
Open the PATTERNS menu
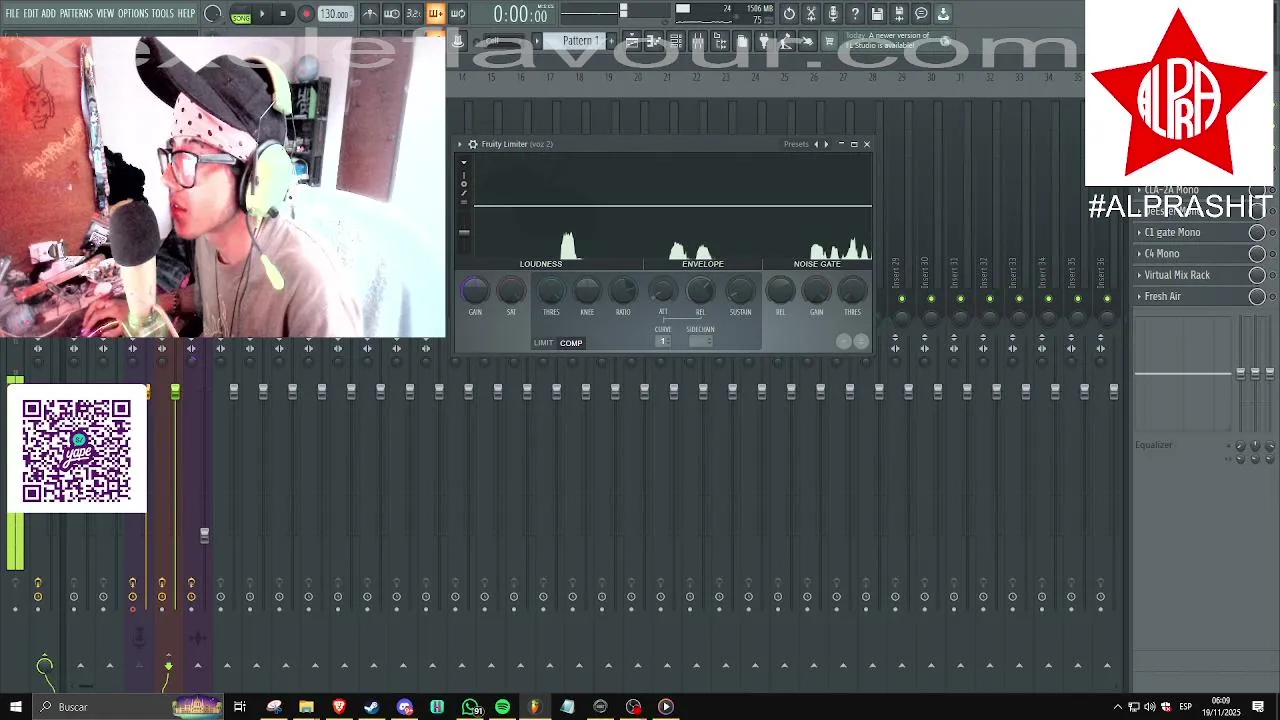[x=76, y=14]
